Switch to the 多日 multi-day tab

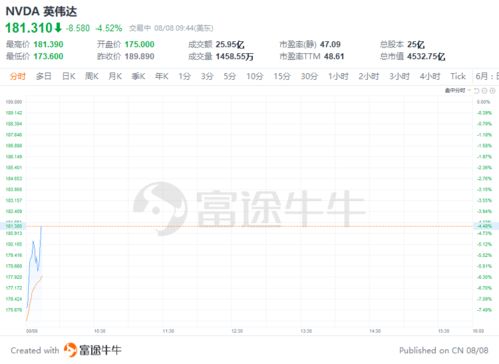[x=44, y=76]
